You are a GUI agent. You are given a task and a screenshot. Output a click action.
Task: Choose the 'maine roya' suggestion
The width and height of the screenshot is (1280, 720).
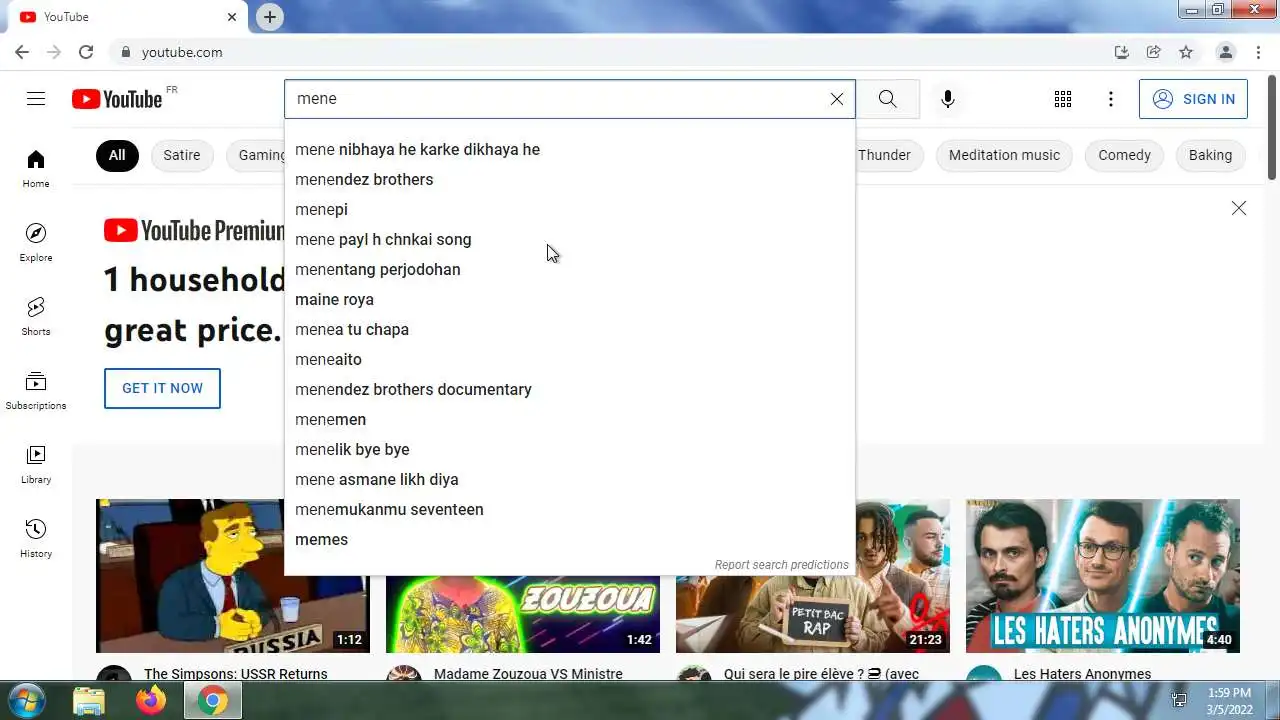[570, 300]
